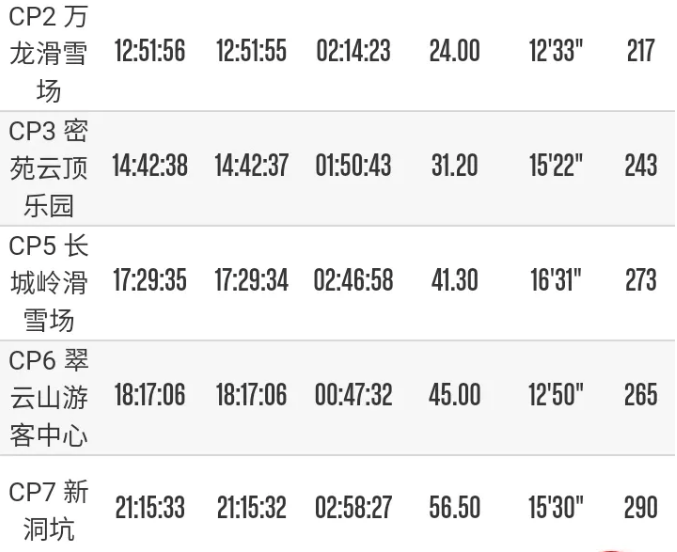Select the 24.00 distance value
Screen dimensions: 677x552
tap(454, 52)
